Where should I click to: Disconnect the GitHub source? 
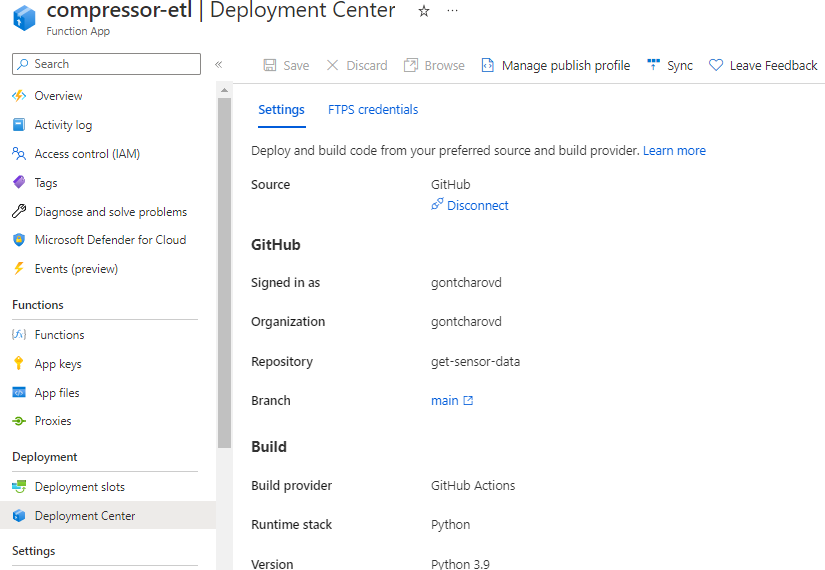[x=478, y=205]
